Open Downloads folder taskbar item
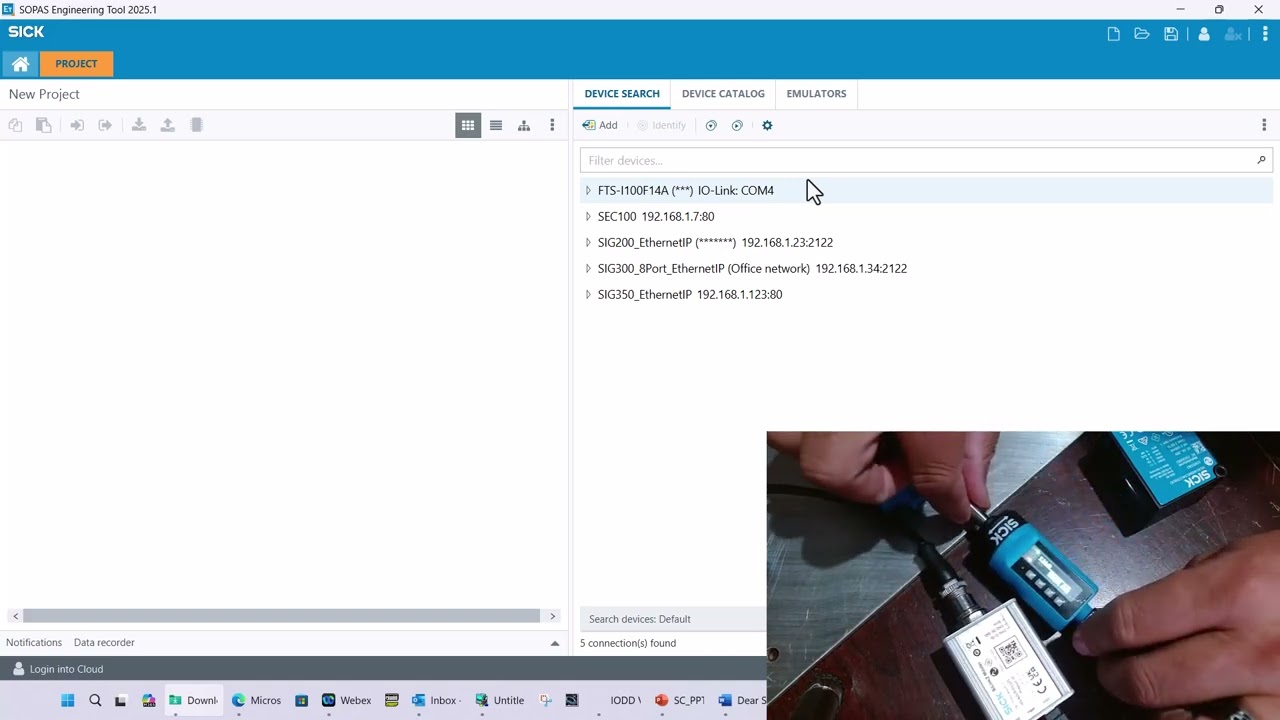This screenshot has width=1280, height=720. [194, 700]
